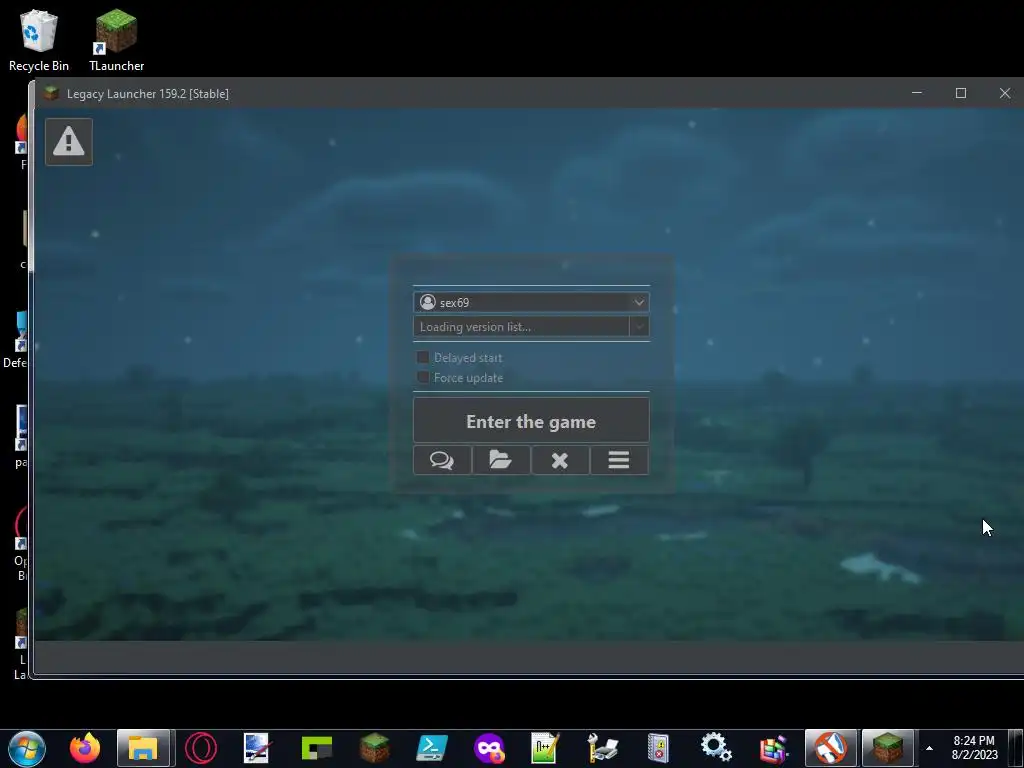Open the hamburger settings menu button
The height and width of the screenshot is (768, 1024).
point(619,460)
